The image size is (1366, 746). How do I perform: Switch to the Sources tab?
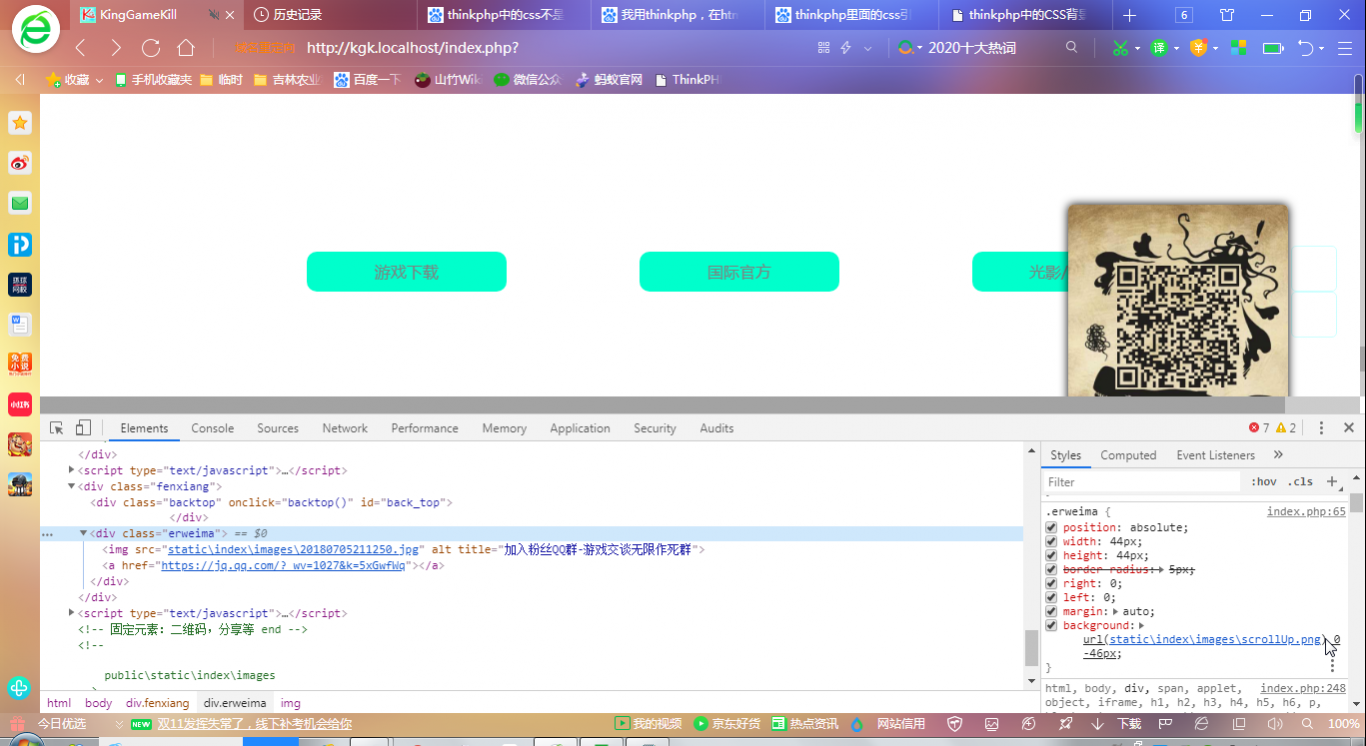click(278, 428)
